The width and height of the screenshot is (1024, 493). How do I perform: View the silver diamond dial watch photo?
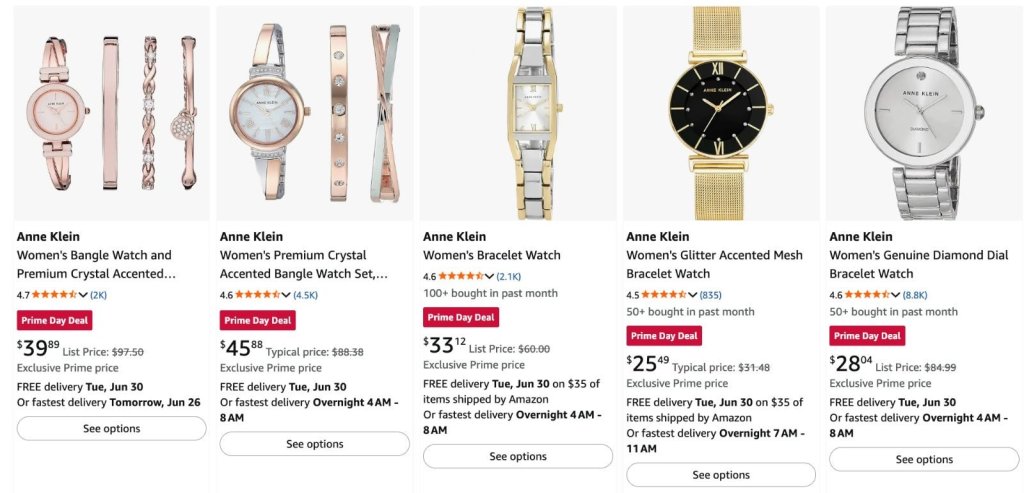(x=924, y=114)
